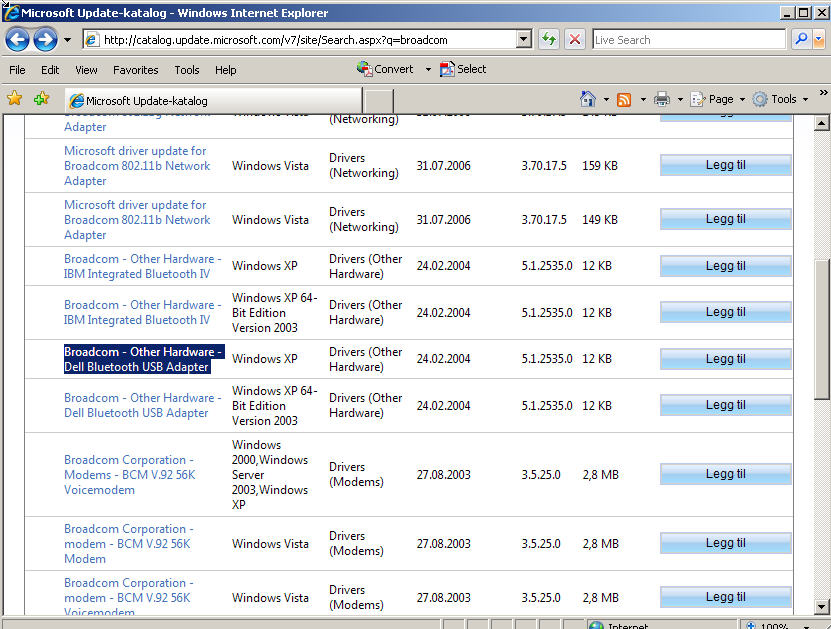Expand the Home button dropdown arrow
Viewport: 831px width, 629px height.
(x=606, y=99)
